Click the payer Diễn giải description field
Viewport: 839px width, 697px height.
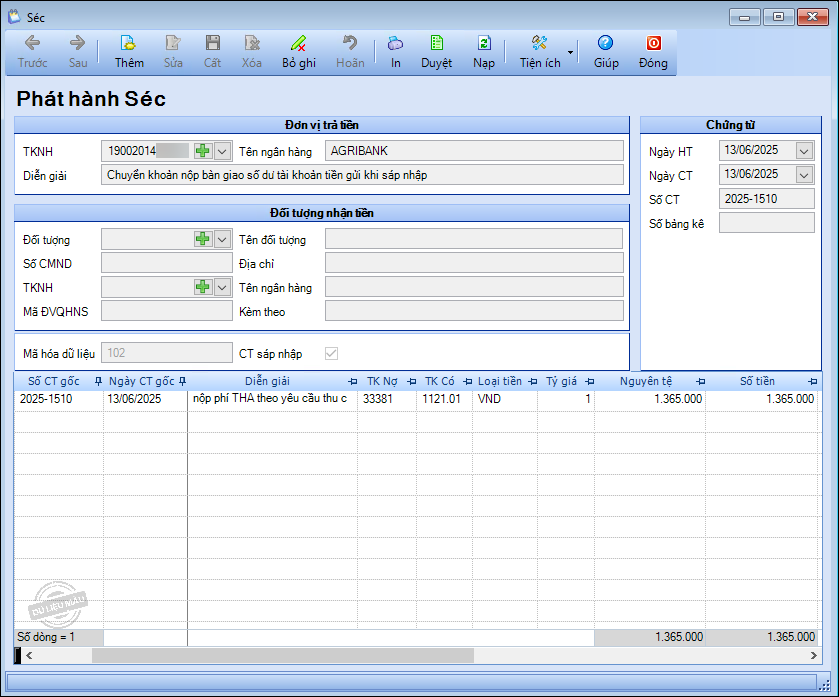pos(362,175)
